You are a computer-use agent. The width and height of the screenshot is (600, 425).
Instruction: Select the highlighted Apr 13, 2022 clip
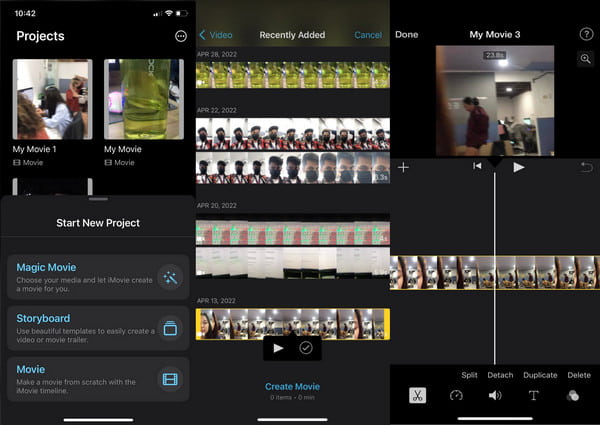(x=293, y=324)
